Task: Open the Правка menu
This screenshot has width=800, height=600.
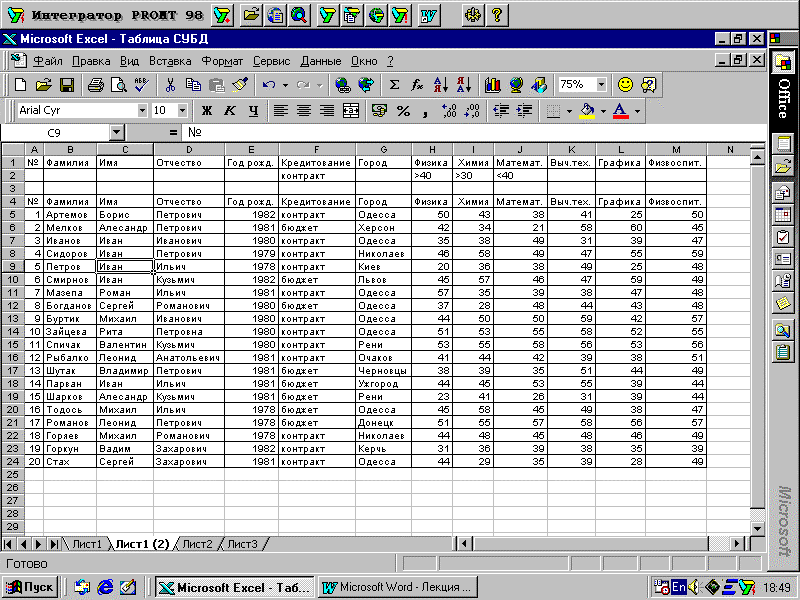Action: tap(91, 61)
